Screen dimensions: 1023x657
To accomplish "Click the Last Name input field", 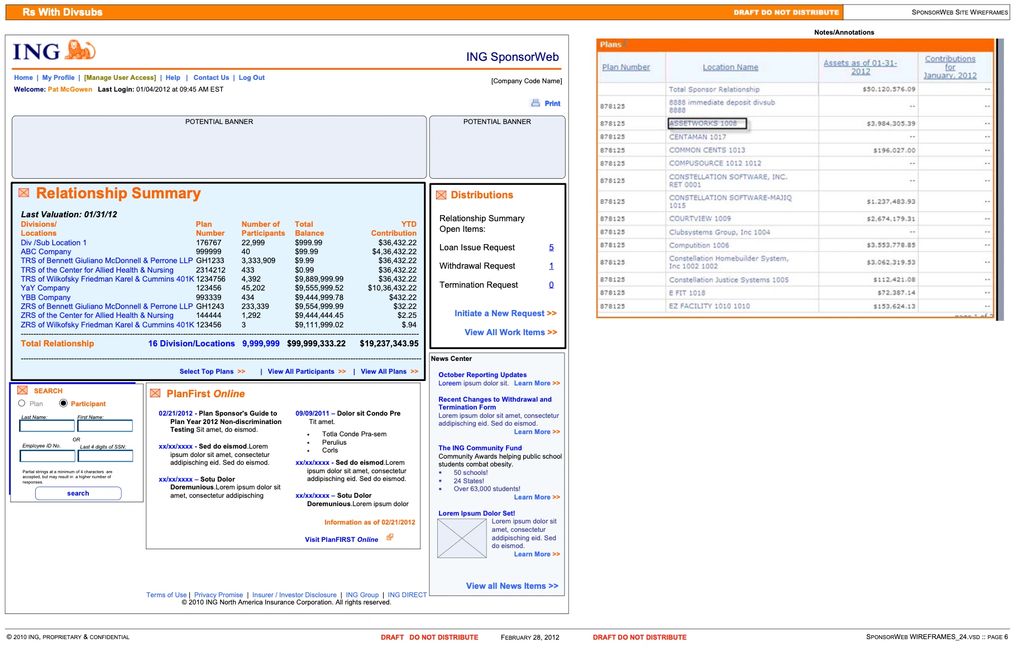I will 47,425.
